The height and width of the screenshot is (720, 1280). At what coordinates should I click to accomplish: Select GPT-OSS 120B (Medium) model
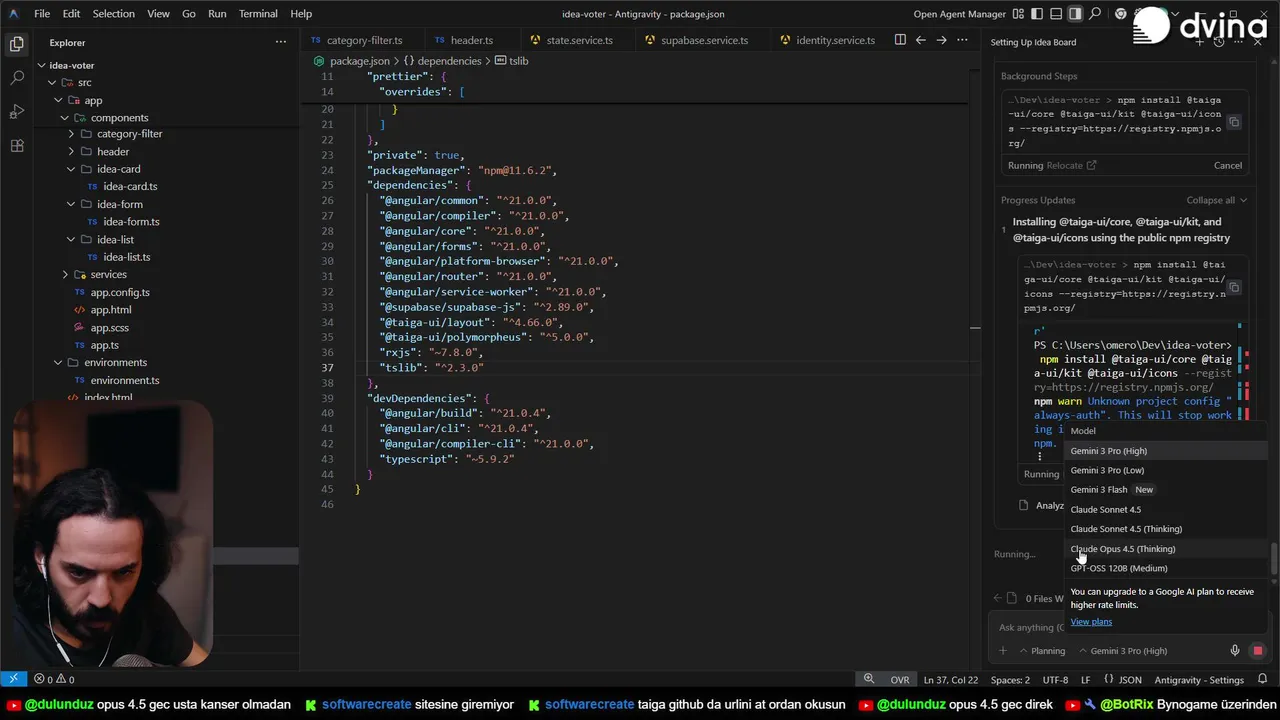(x=1165, y=568)
